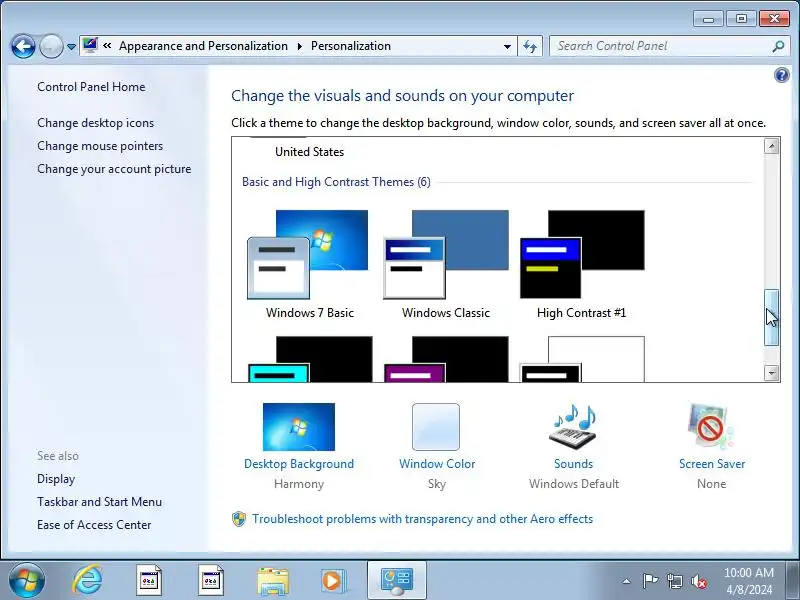This screenshot has width=800, height=600.
Task: Open first script file taskbar icon
Action: [149, 581]
